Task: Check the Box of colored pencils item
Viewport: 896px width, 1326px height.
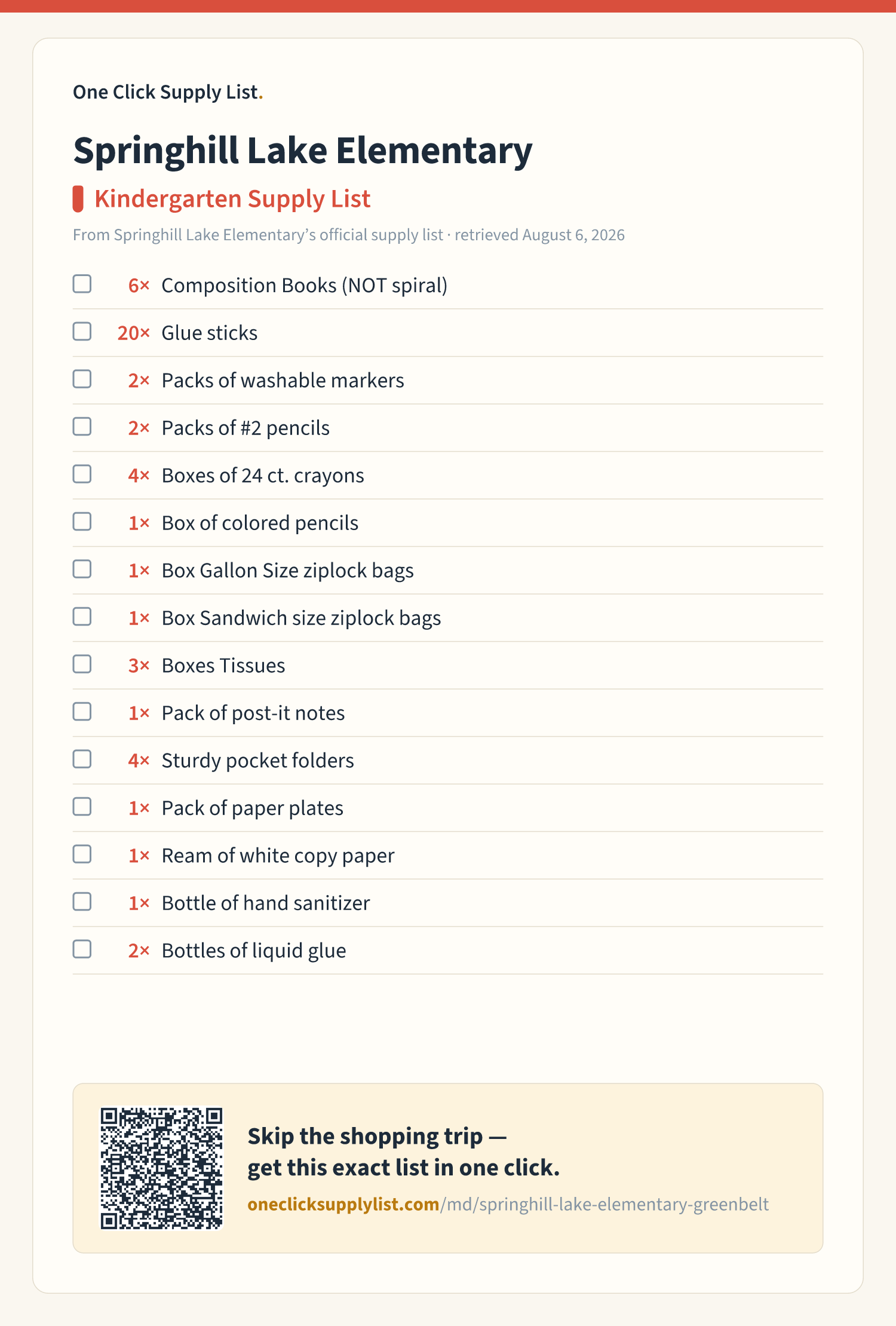Action: 82,522
